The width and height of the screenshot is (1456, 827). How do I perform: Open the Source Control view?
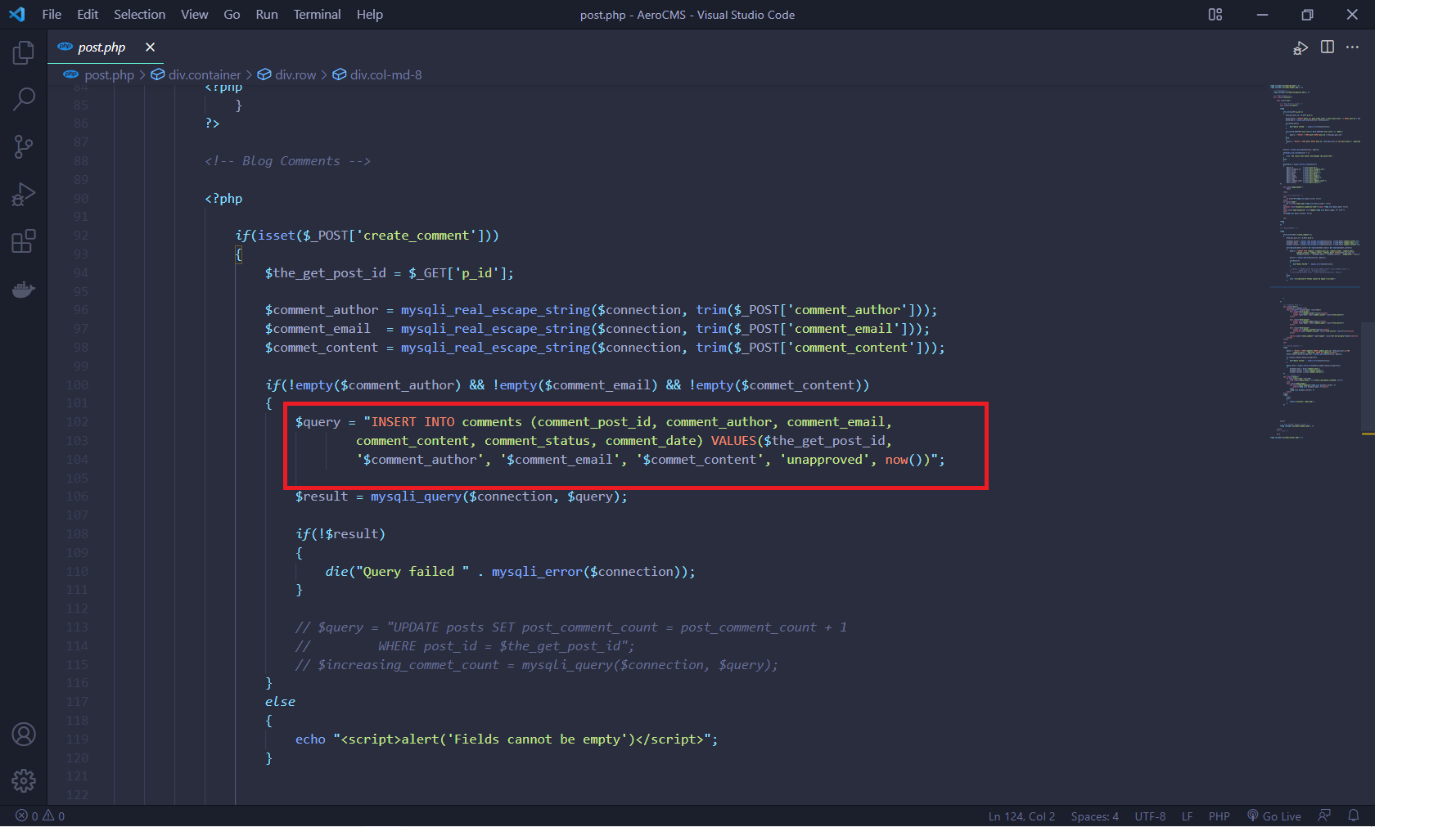(24, 147)
